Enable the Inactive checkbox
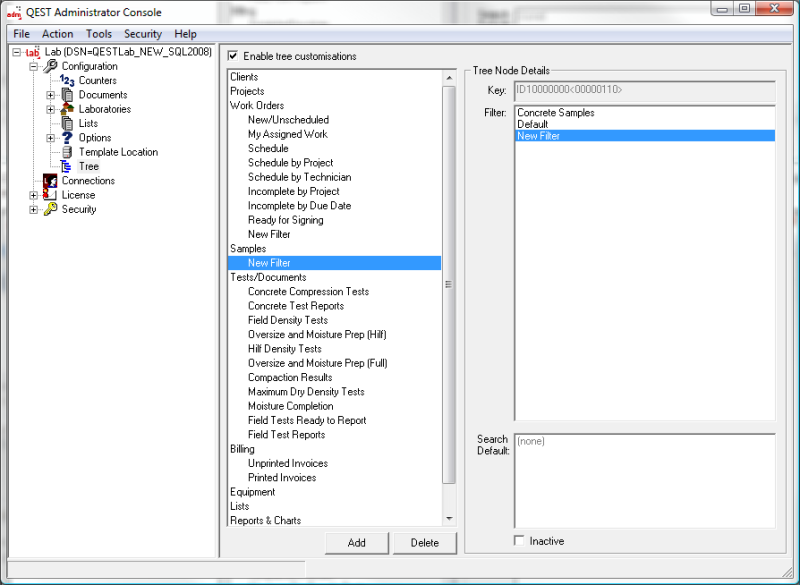Screen dimensions: 800x585 (x=518, y=541)
